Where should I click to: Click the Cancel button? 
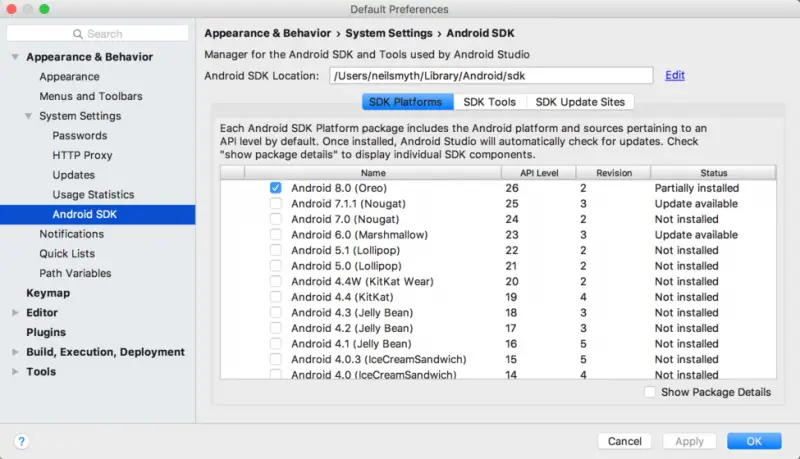(624, 441)
